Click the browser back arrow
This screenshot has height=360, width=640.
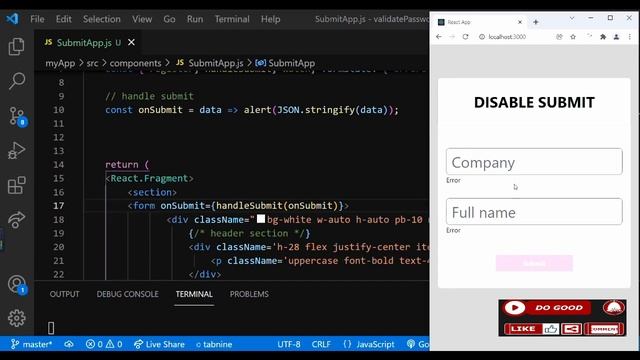[x=439, y=37]
